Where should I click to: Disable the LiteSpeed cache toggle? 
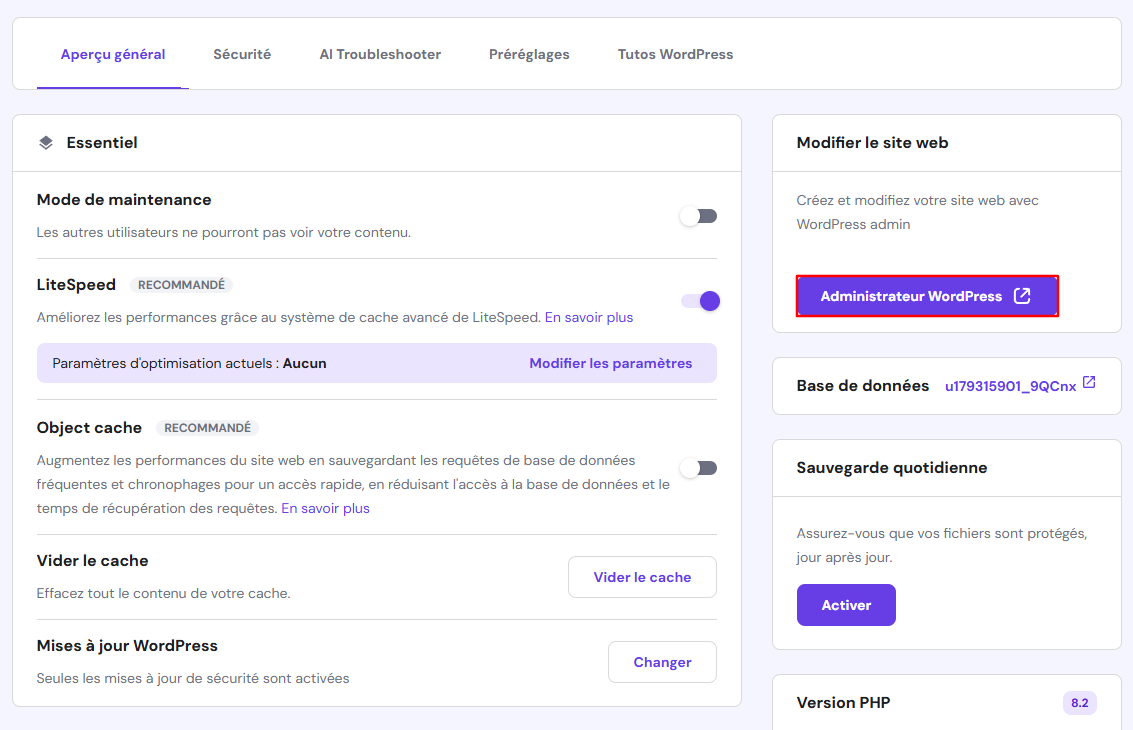698,300
